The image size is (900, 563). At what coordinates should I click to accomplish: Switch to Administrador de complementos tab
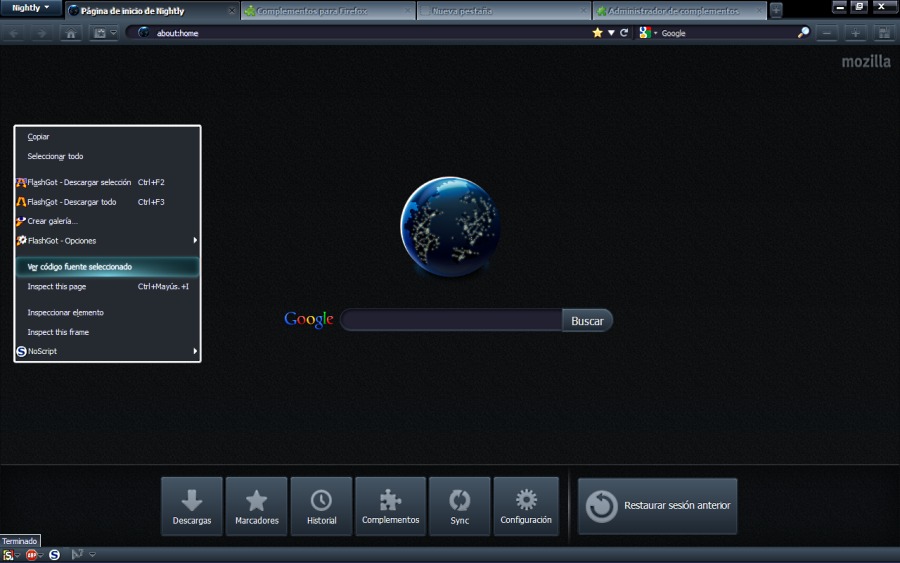click(x=680, y=10)
